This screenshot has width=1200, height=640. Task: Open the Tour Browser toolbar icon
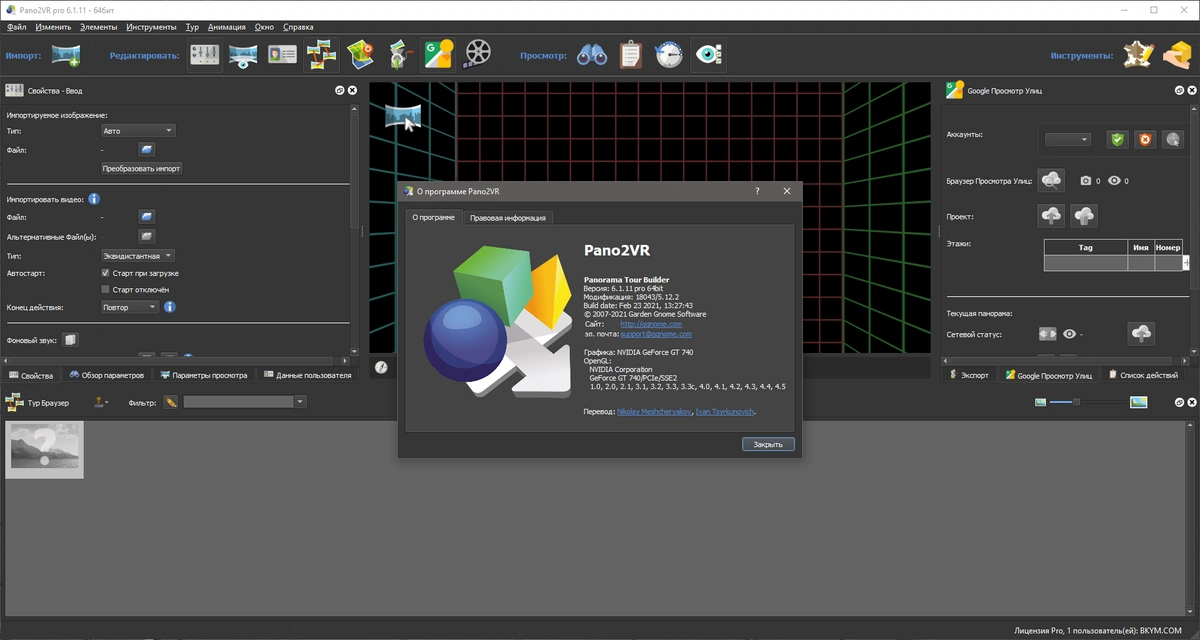(321, 54)
